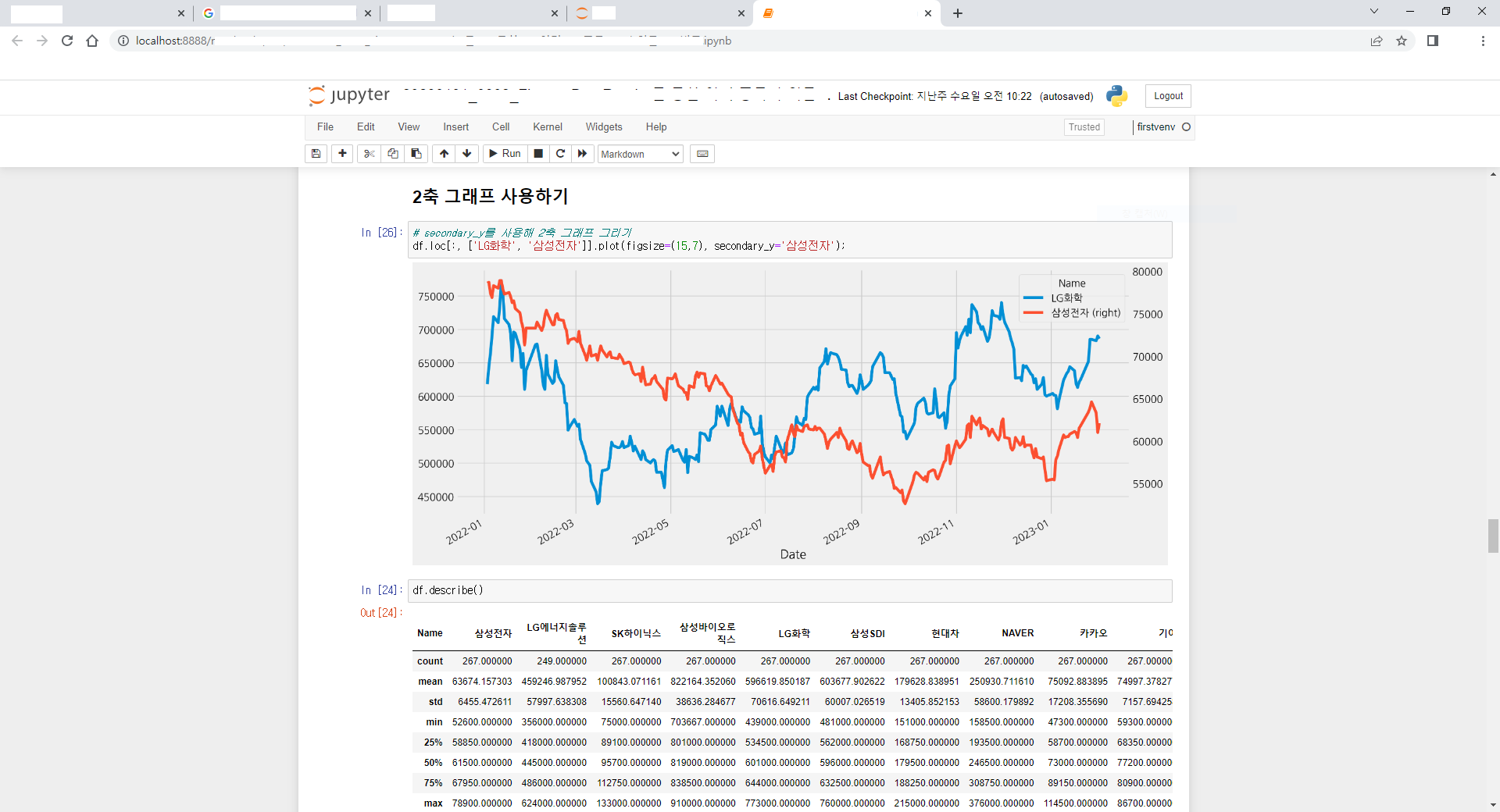The width and height of the screenshot is (1500, 812).
Task: Insert a cell below with plus icon
Action: [342, 154]
